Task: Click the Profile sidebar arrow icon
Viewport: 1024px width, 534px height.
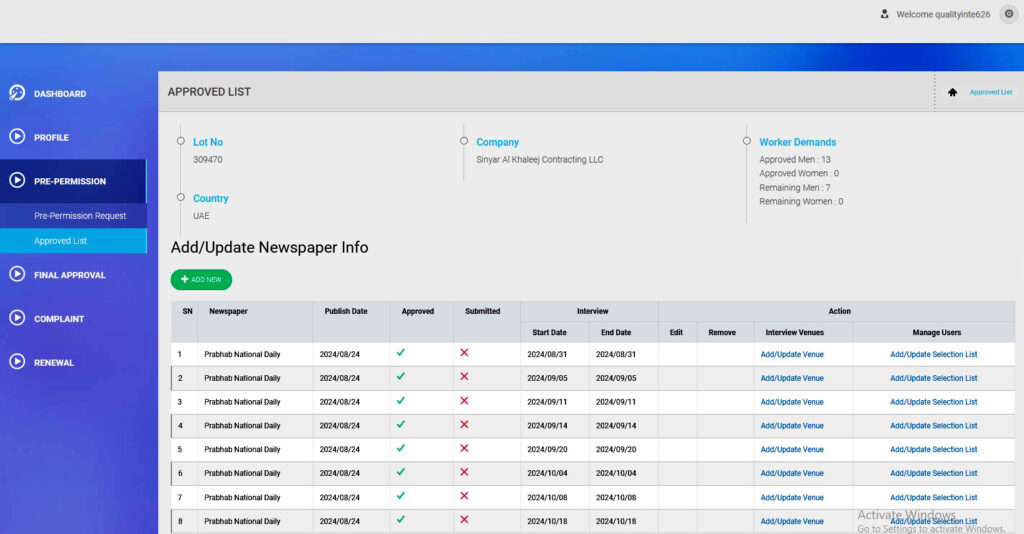Action: tap(17, 137)
